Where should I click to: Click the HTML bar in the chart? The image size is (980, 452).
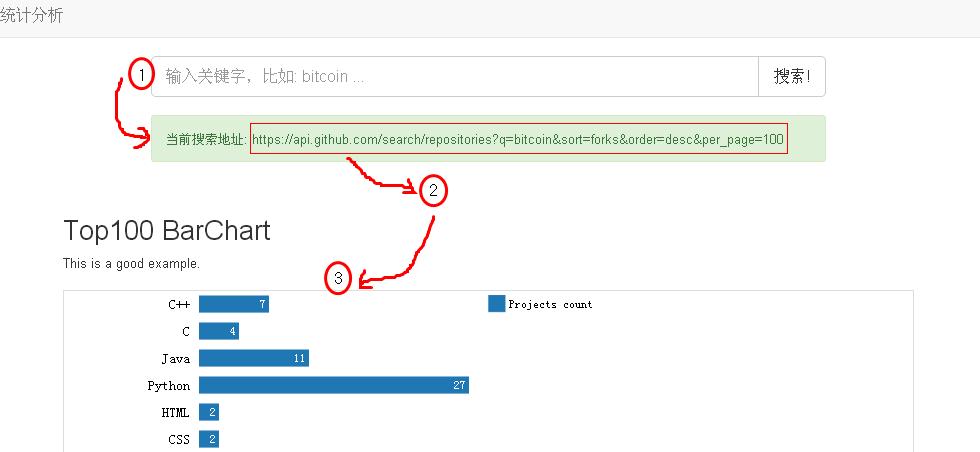pyautogui.click(x=208, y=412)
